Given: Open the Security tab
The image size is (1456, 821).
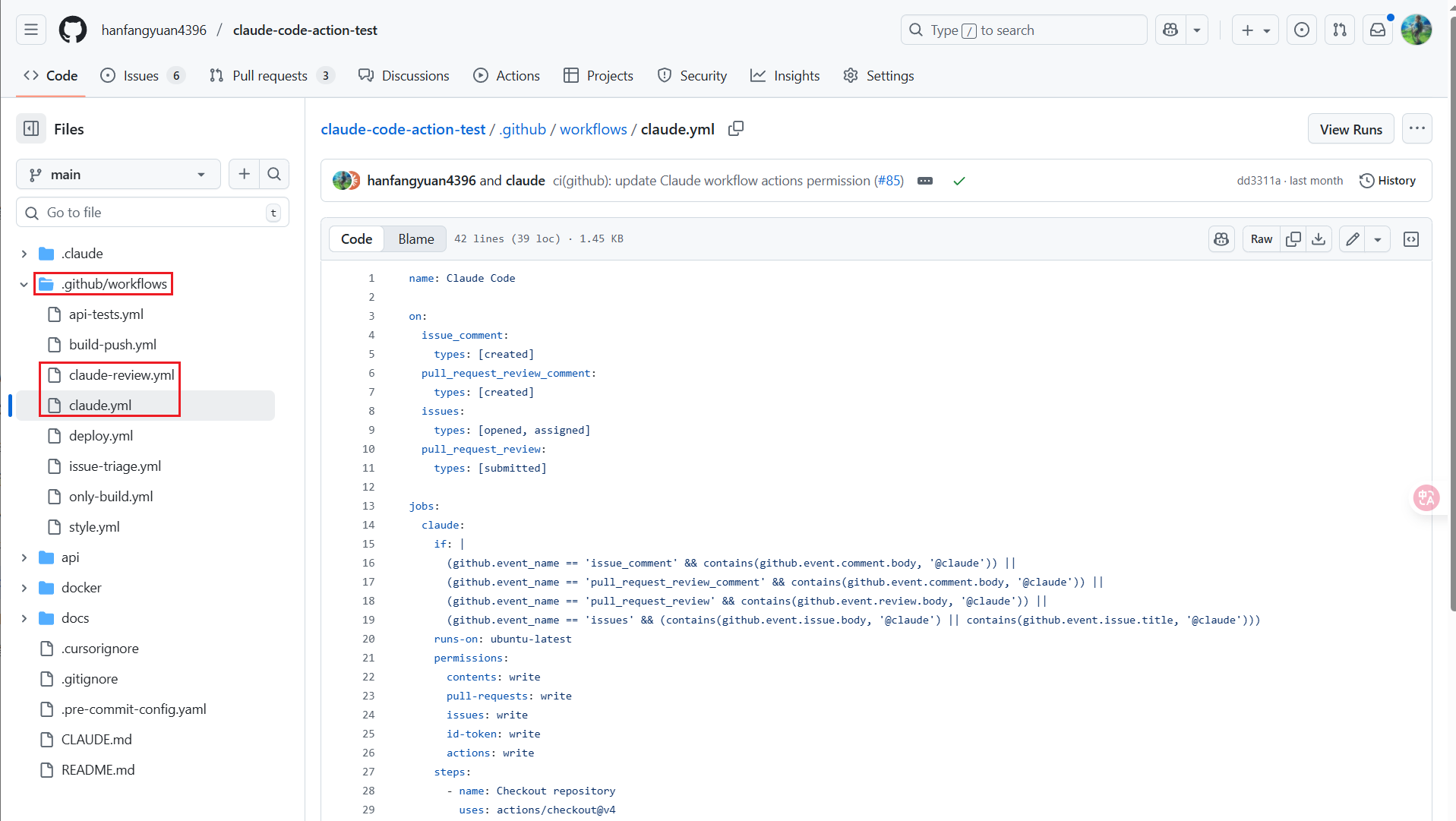Looking at the screenshot, I should 692,75.
